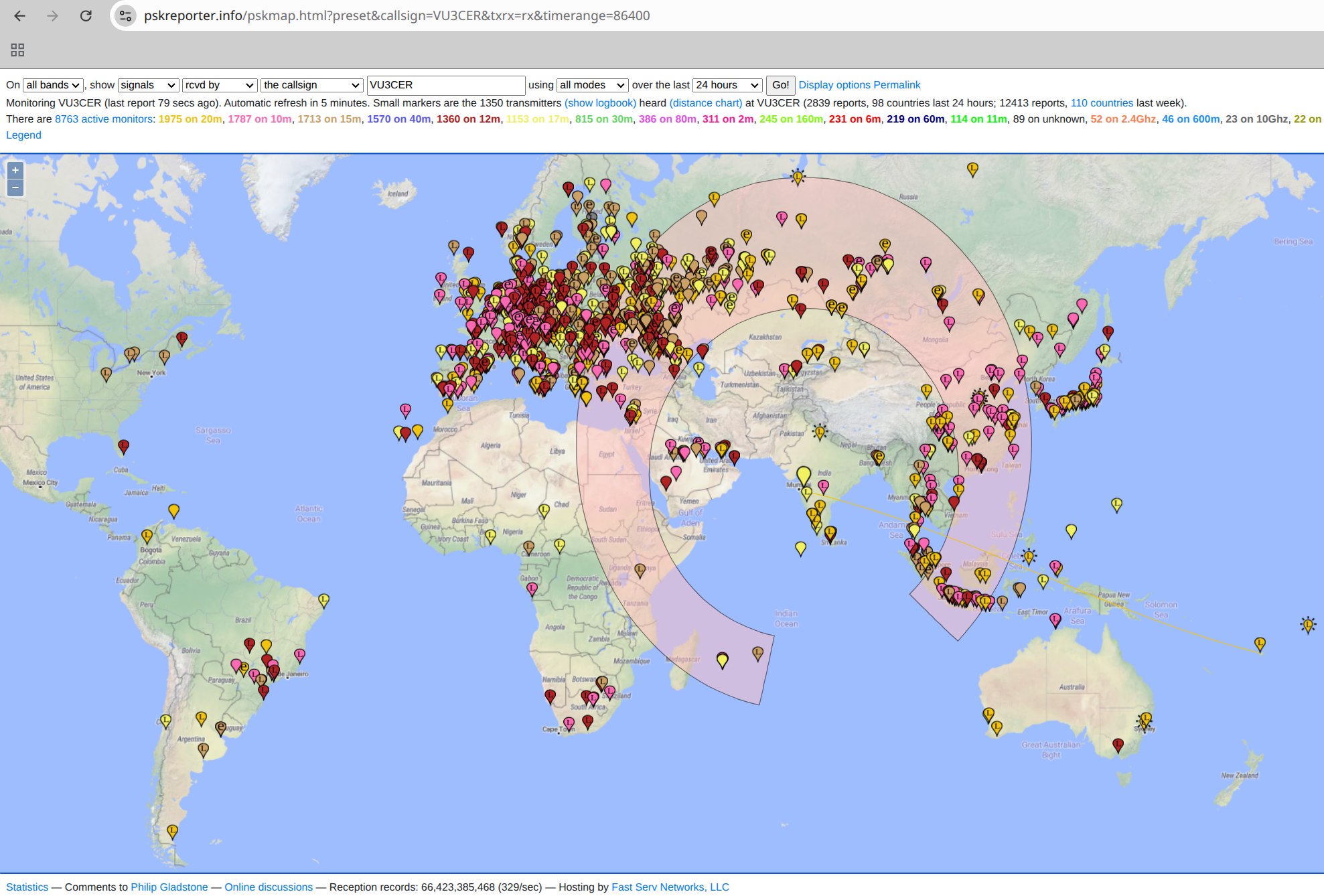Click the 'show logbook' link
This screenshot has height=896, width=1324.
click(x=600, y=102)
